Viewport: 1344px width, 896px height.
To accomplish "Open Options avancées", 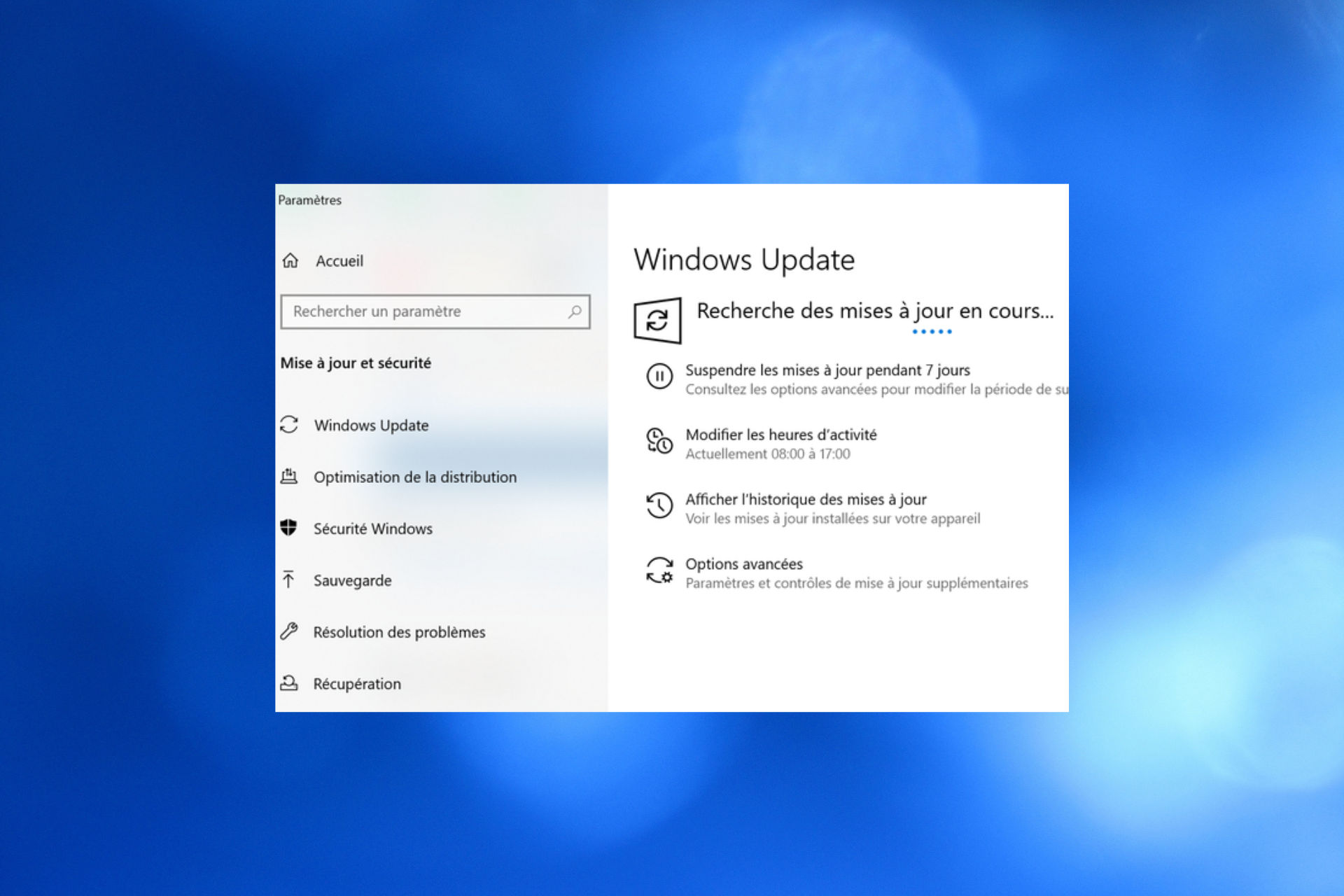I will 744,564.
